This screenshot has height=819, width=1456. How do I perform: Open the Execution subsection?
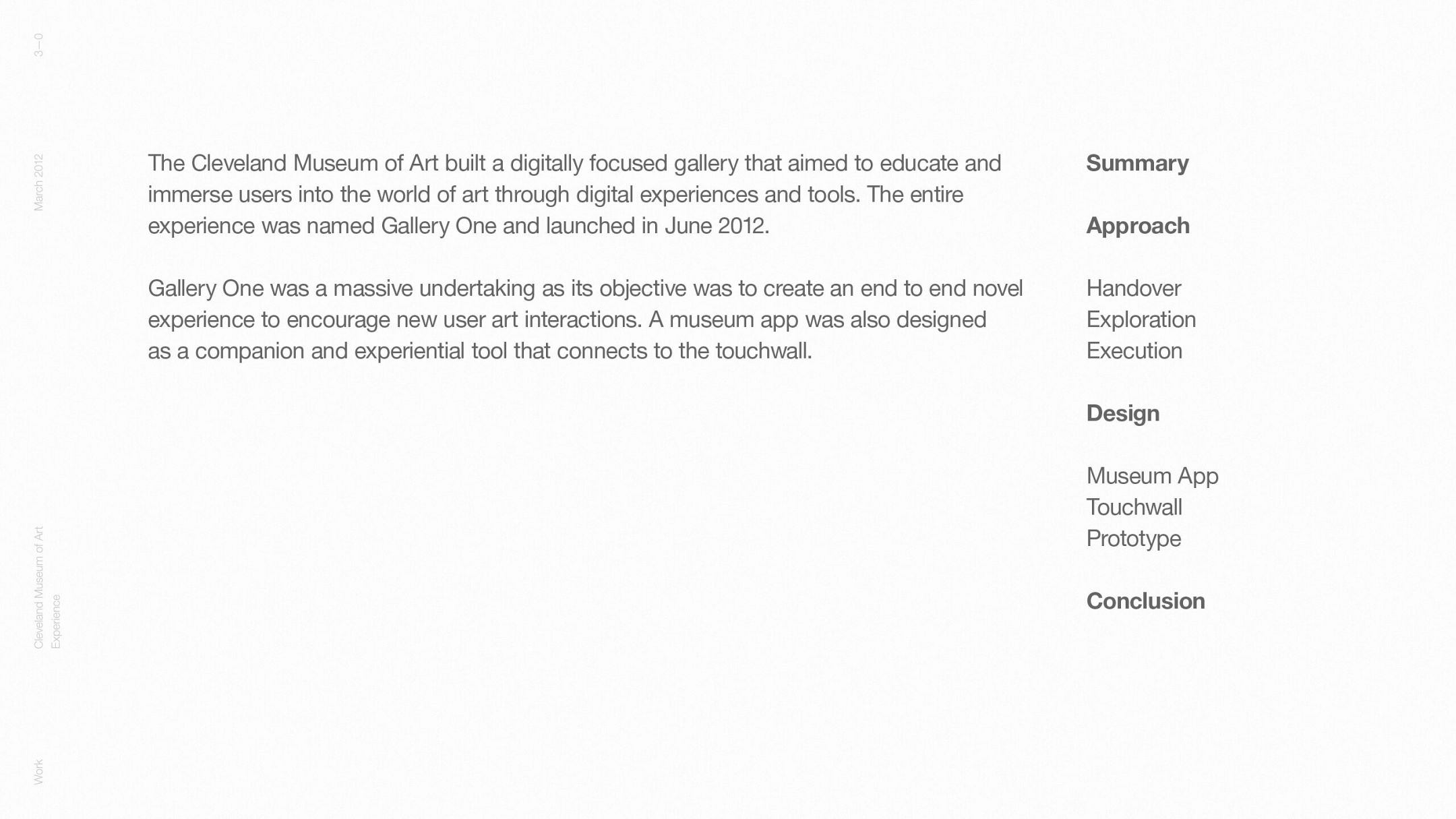pos(1134,351)
